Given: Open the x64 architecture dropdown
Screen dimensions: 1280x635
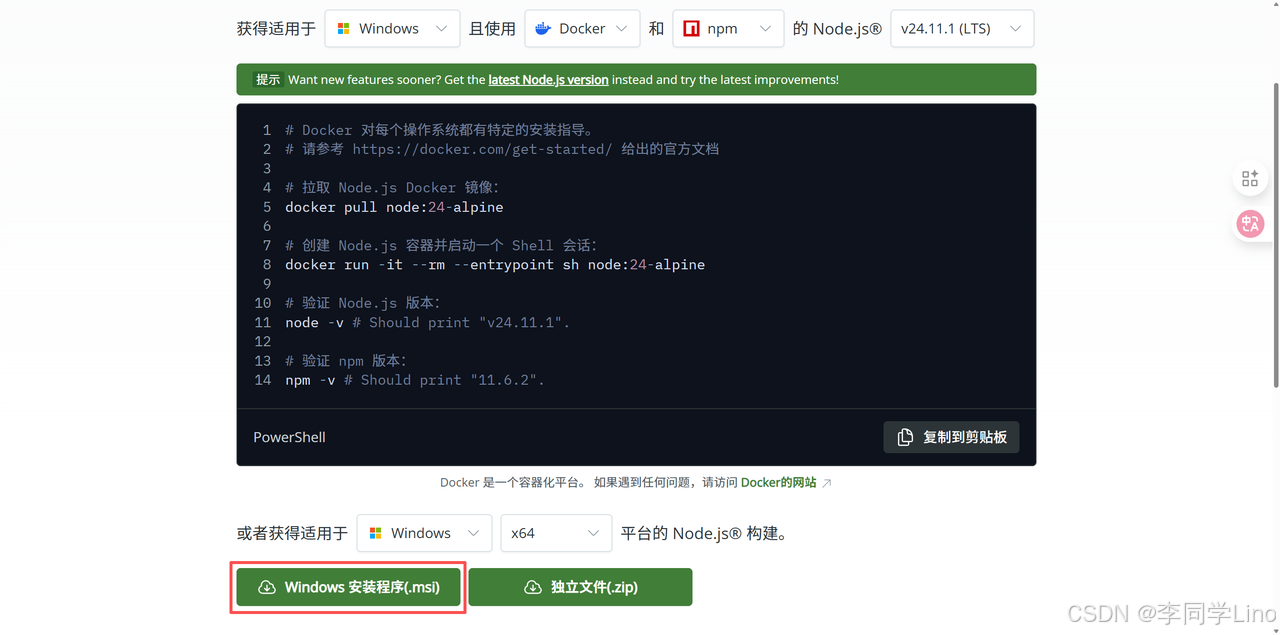Looking at the screenshot, I should [x=556, y=533].
